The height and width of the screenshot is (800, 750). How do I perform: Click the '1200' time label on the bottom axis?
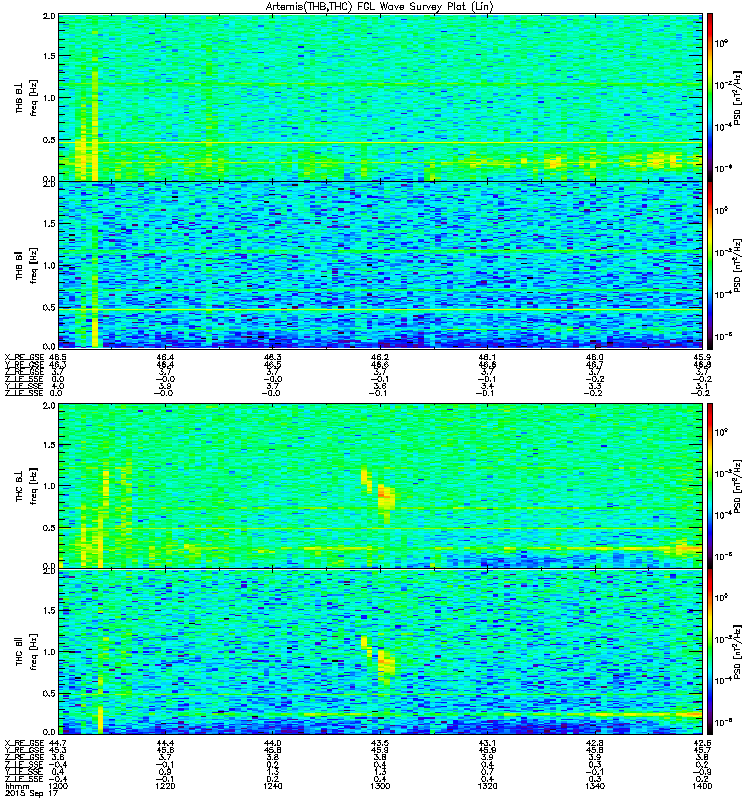click(x=59, y=786)
